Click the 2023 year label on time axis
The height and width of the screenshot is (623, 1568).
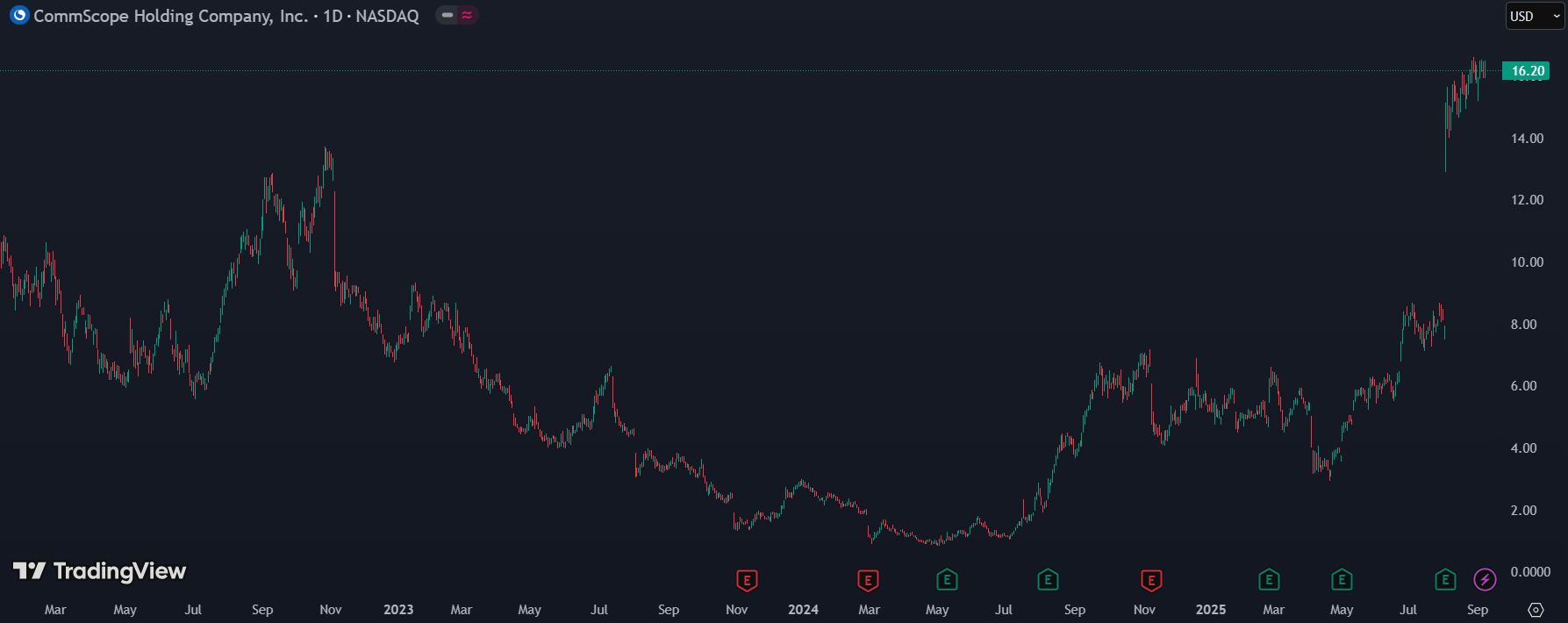398,610
